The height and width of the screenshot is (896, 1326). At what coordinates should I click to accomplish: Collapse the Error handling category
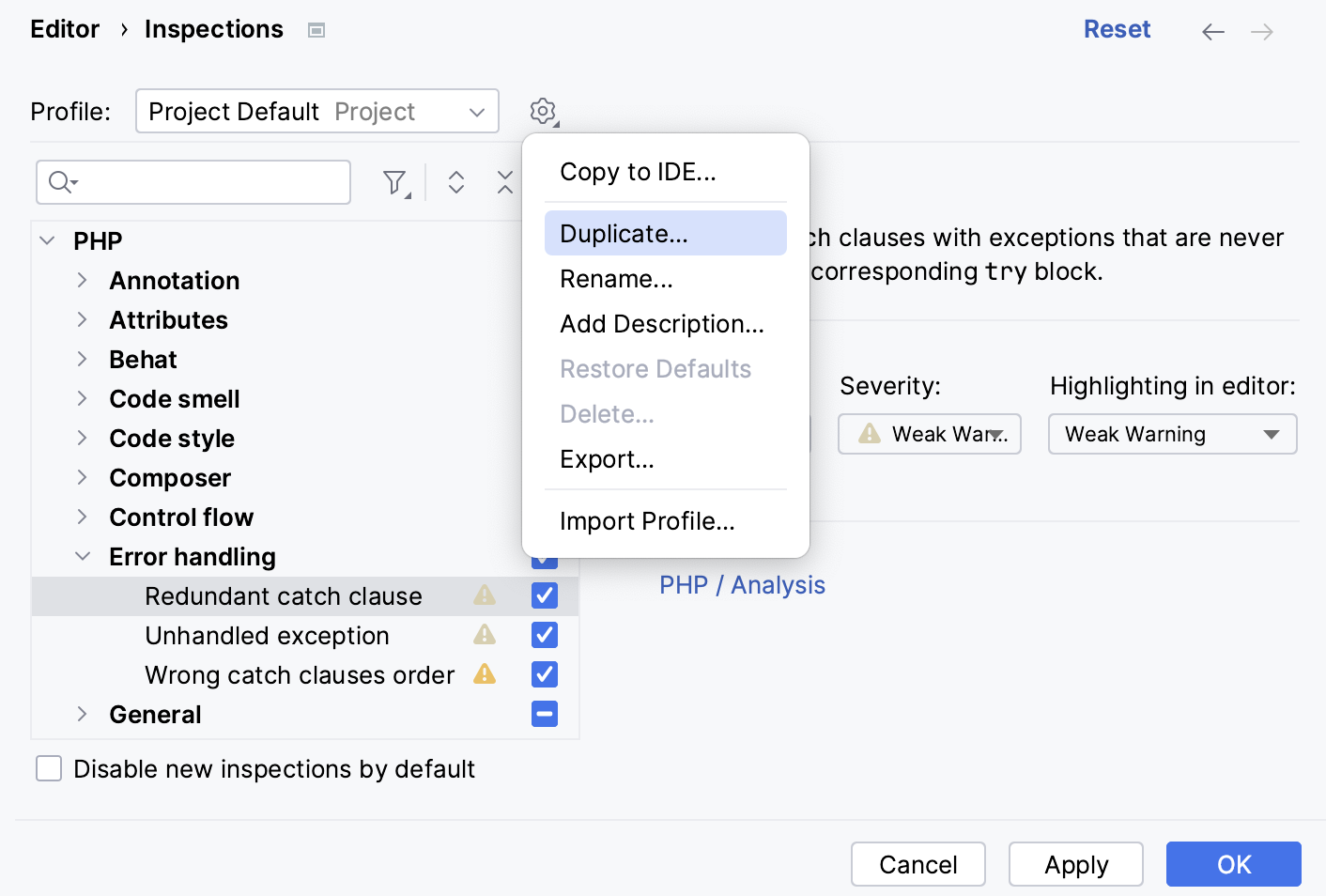(x=83, y=556)
